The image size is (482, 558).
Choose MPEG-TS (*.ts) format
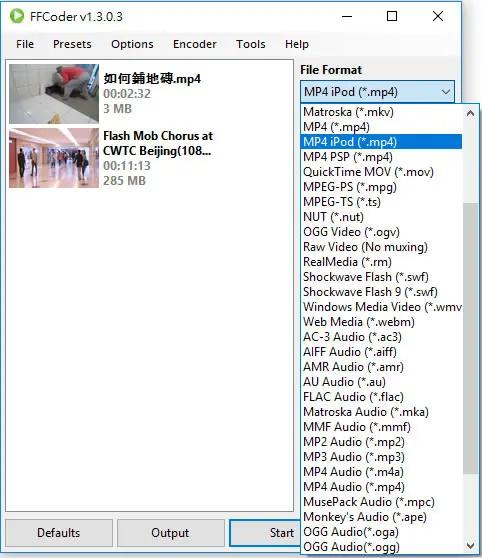[382, 202]
